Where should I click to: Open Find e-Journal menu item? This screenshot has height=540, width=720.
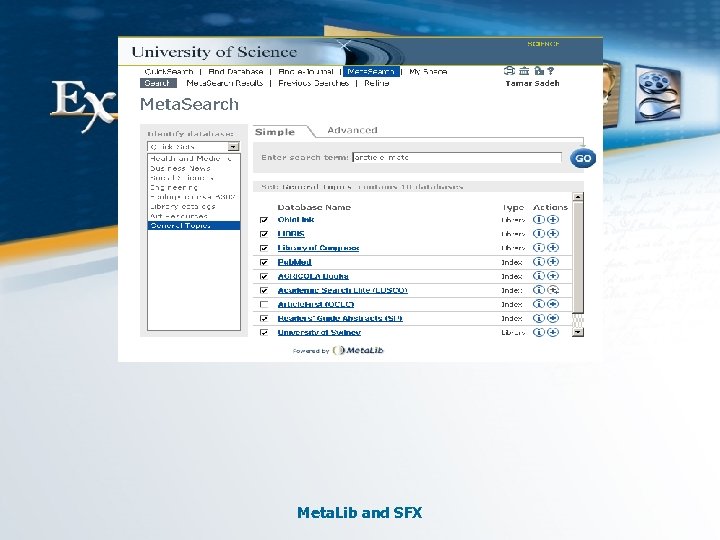pos(306,72)
